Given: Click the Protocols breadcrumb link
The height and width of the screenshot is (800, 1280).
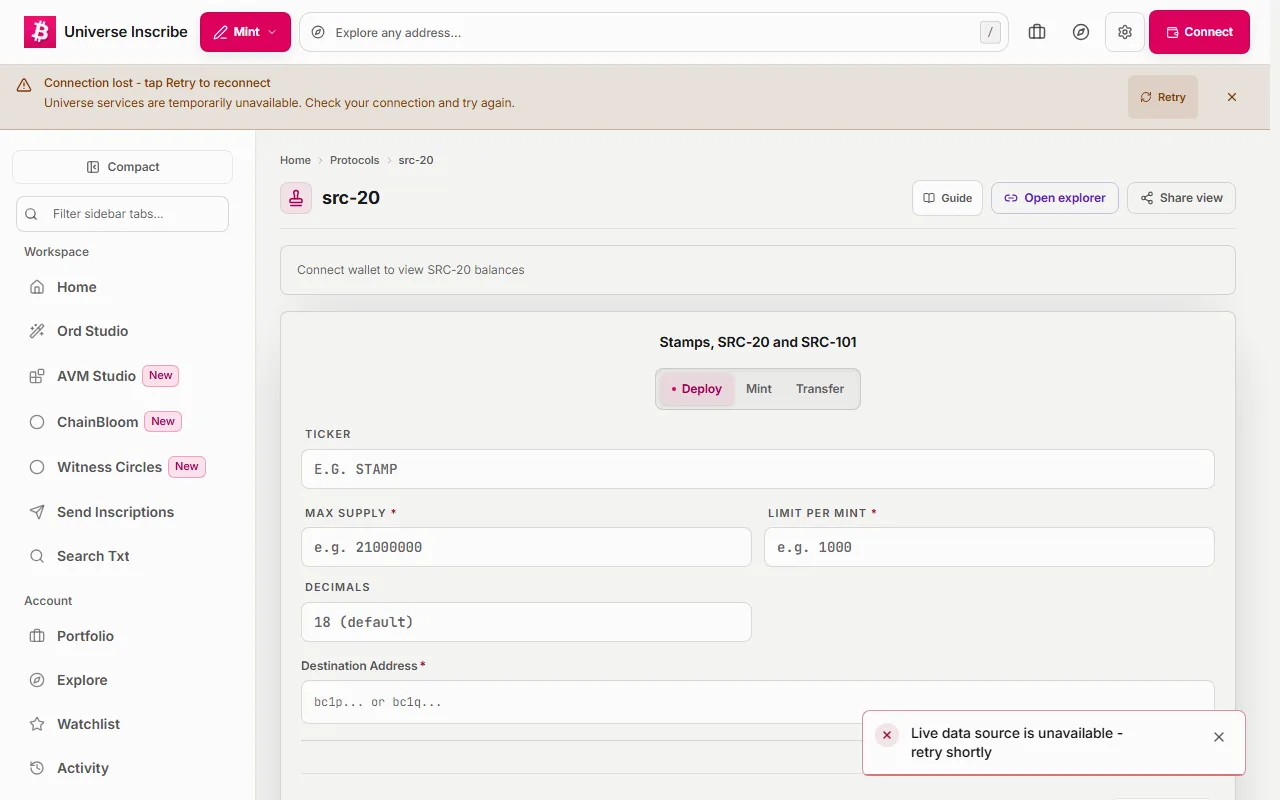Looking at the screenshot, I should click(355, 160).
